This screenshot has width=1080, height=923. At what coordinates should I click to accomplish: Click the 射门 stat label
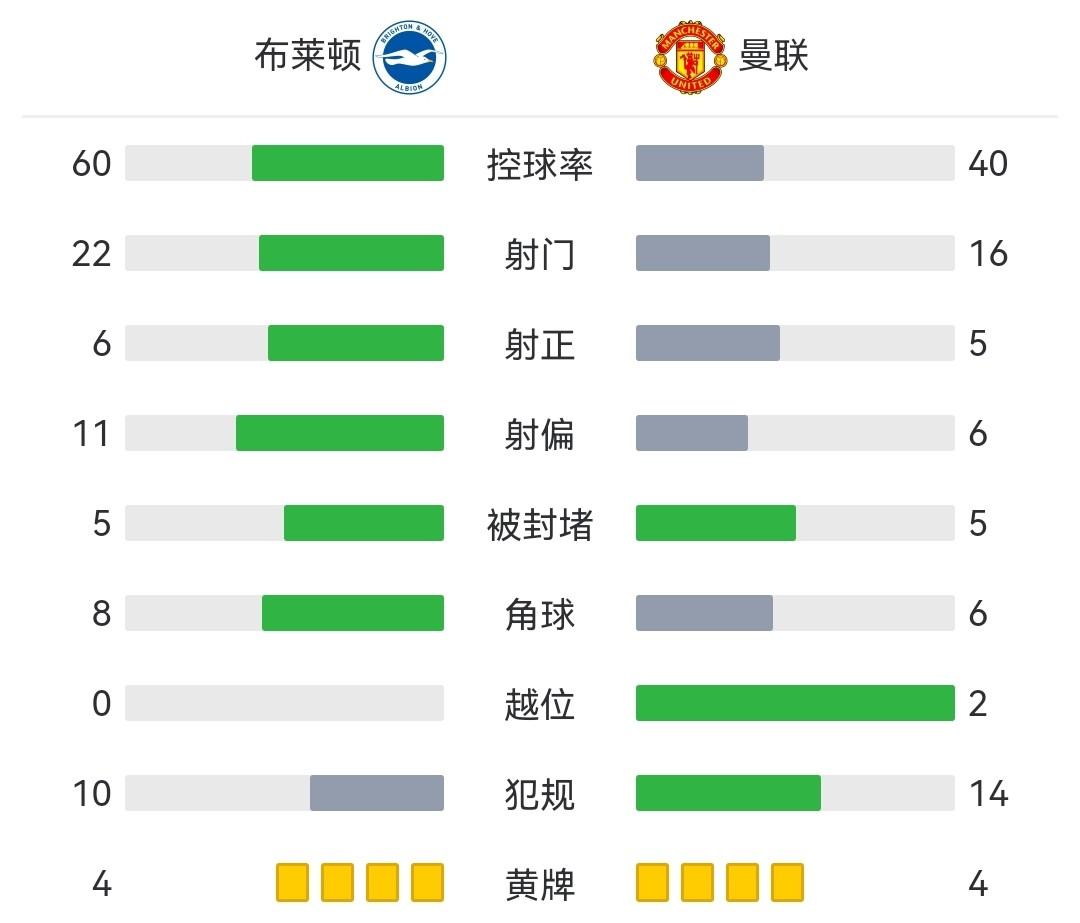(x=540, y=254)
